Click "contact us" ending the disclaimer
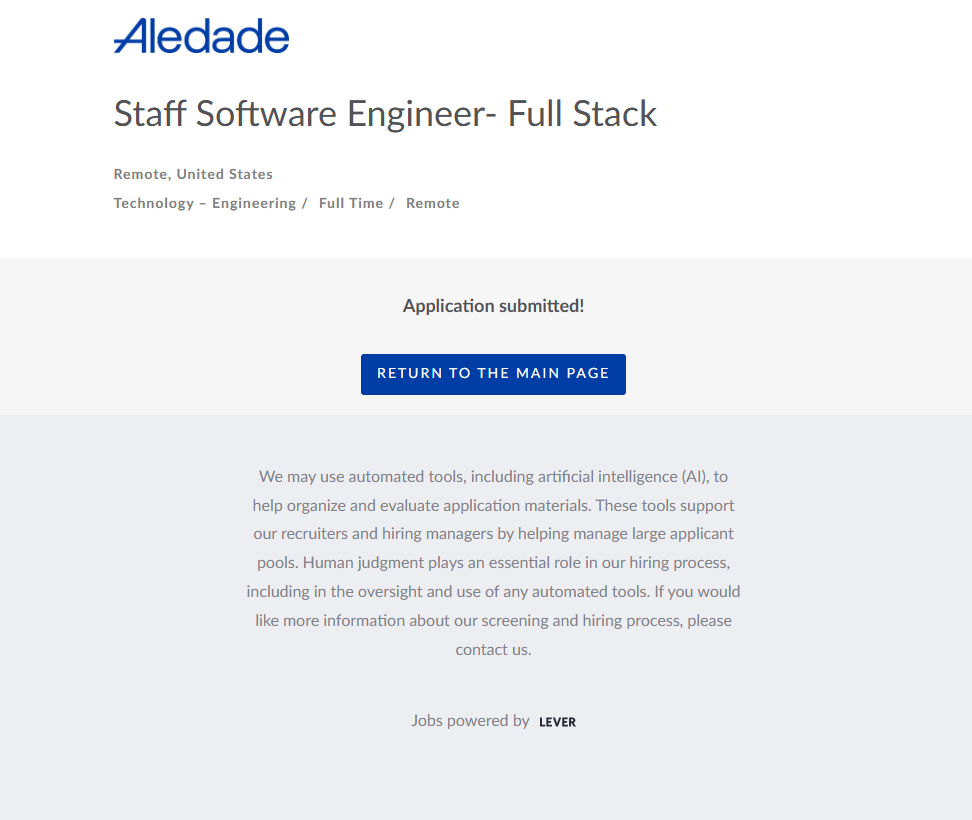Screen dimensions: 972x820 (x=492, y=650)
